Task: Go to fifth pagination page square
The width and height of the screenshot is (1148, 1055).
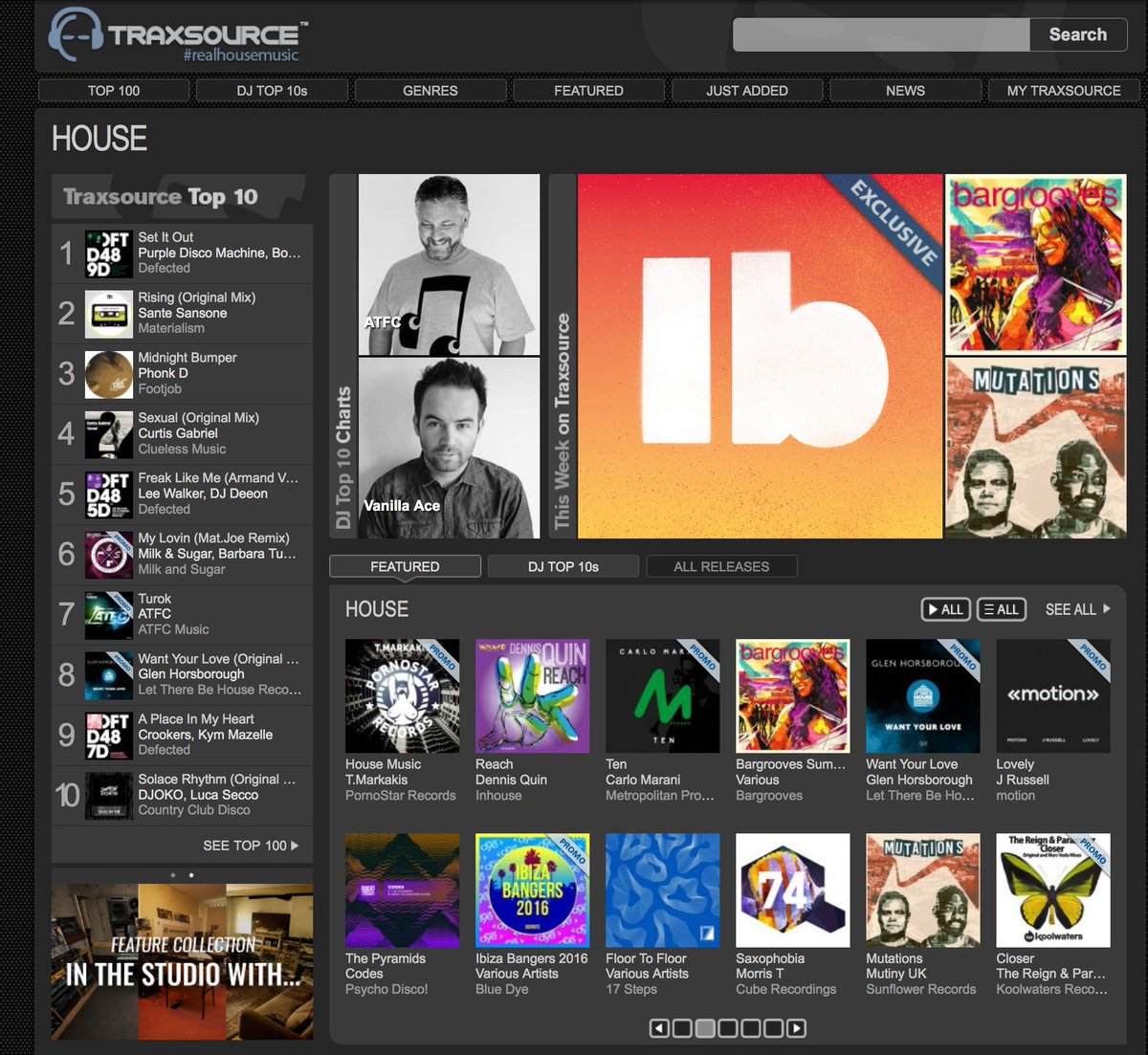Action: 773,1028
